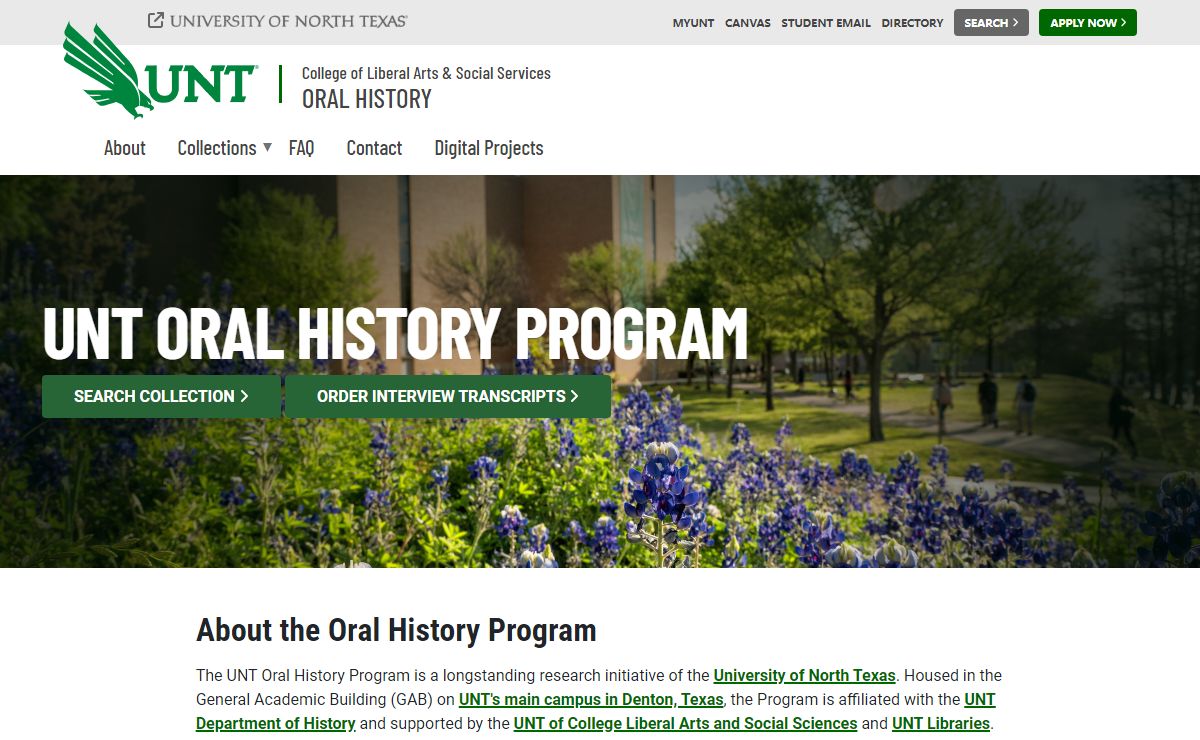Click the UNT eagle logo
1200x740 pixels.
click(x=161, y=71)
